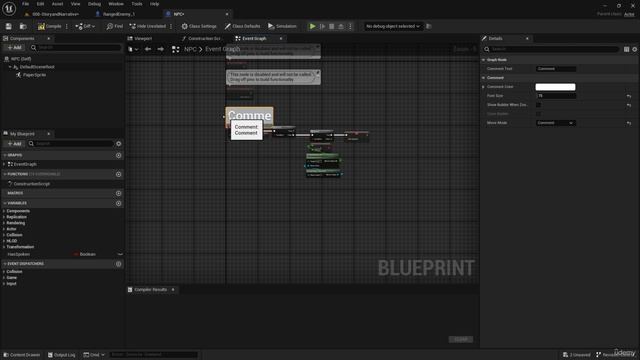Select ConstructionScript function
The image size is (640, 360).
pos(32,184)
